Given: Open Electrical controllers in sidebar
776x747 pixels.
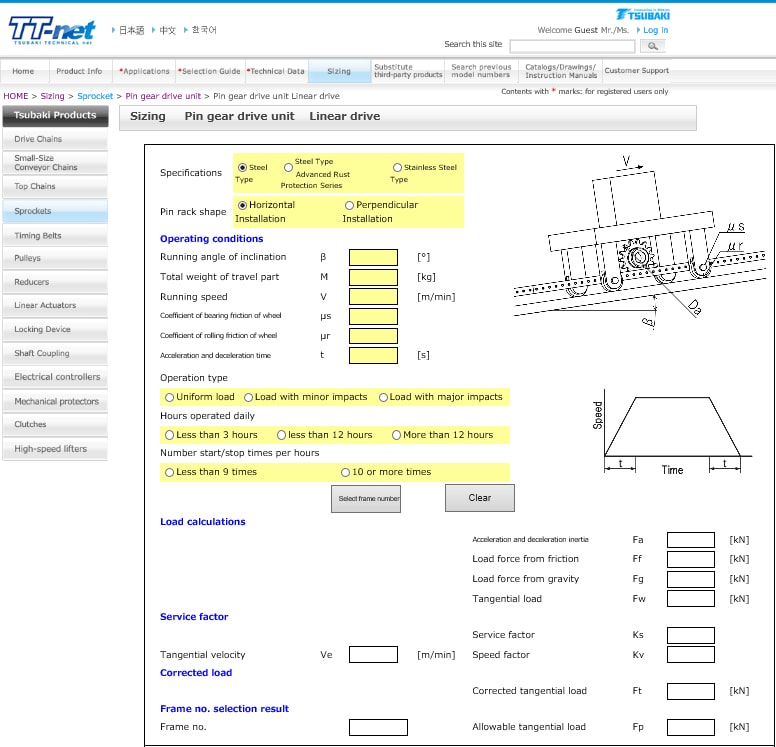Looking at the screenshot, I should (55, 377).
